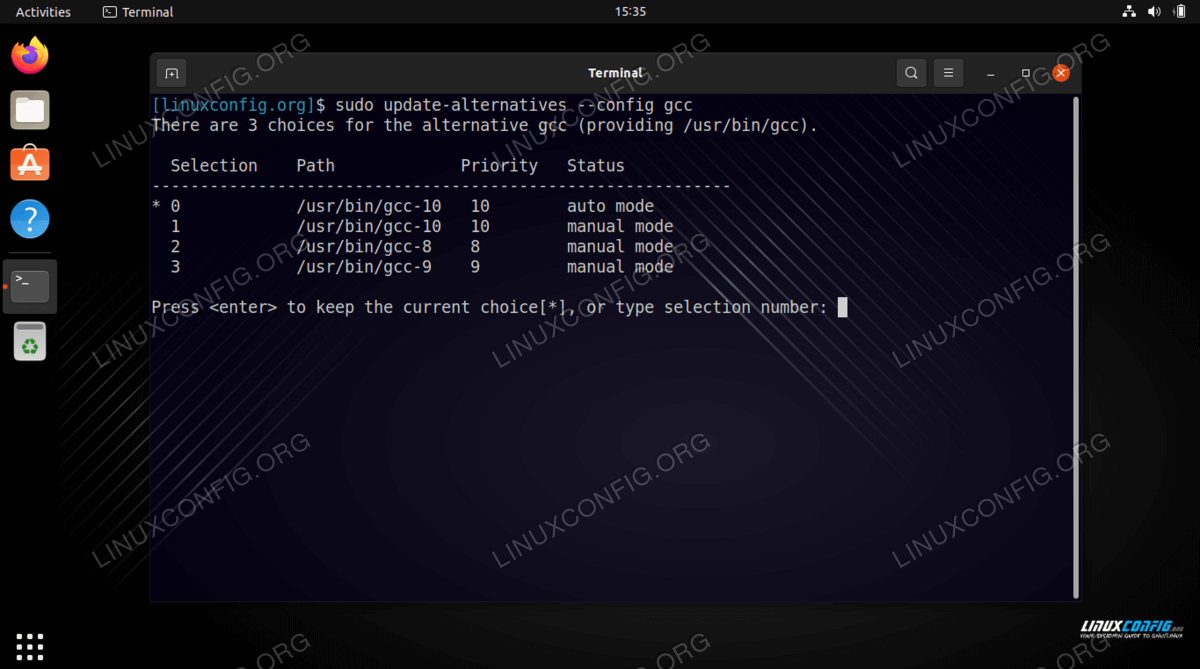The height and width of the screenshot is (669, 1200).
Task: Click 'auto mode' status text
Action: point(610,206)
